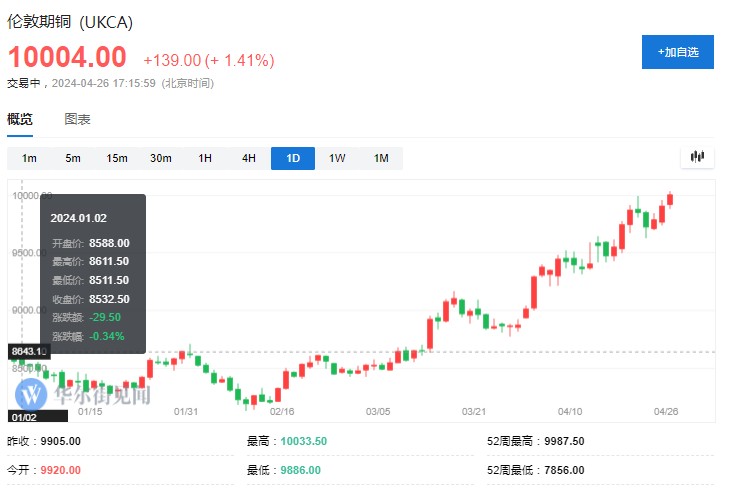This screenshot has height=493, width=729.
Task: Select the 15m timeframe
Action: 117,158
